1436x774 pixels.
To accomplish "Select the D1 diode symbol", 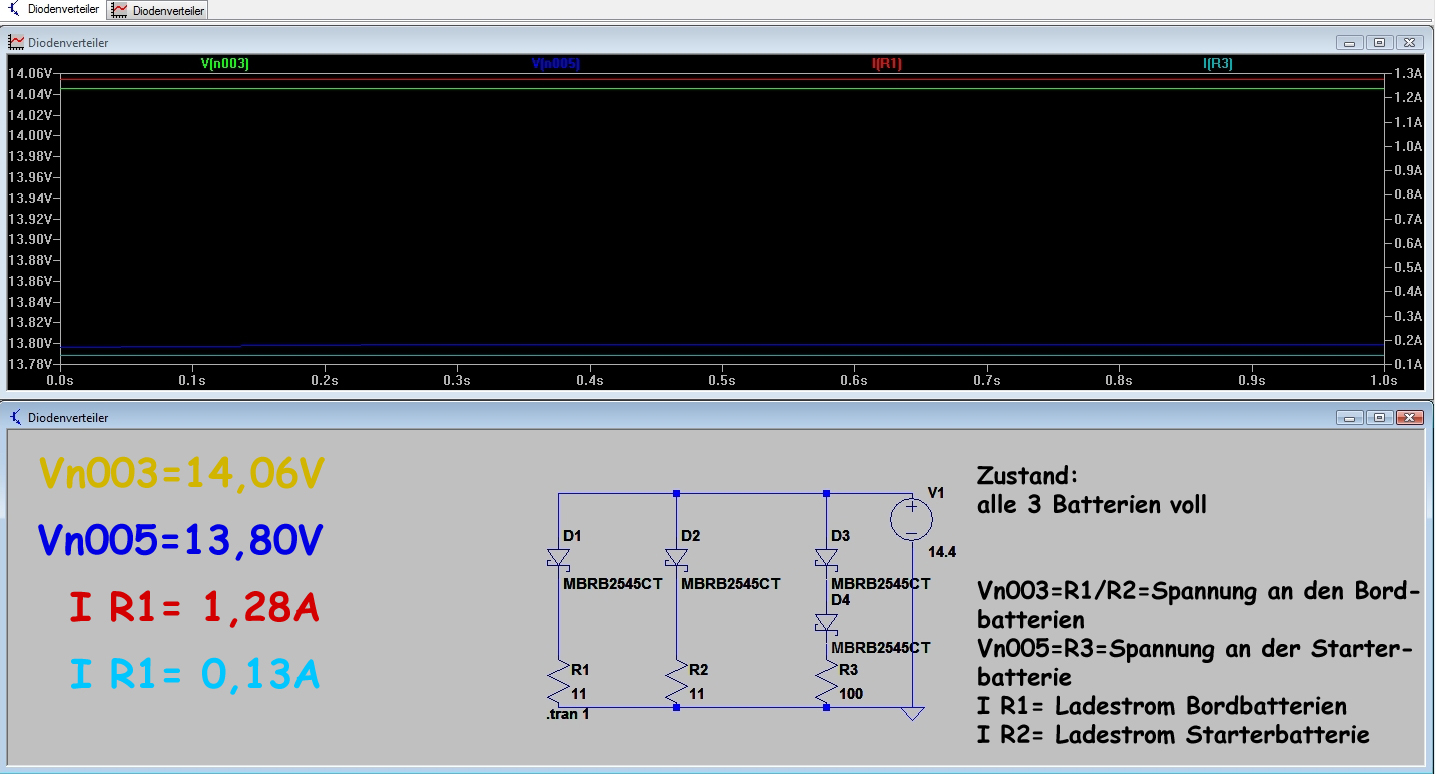I will [x=557, y=559].
